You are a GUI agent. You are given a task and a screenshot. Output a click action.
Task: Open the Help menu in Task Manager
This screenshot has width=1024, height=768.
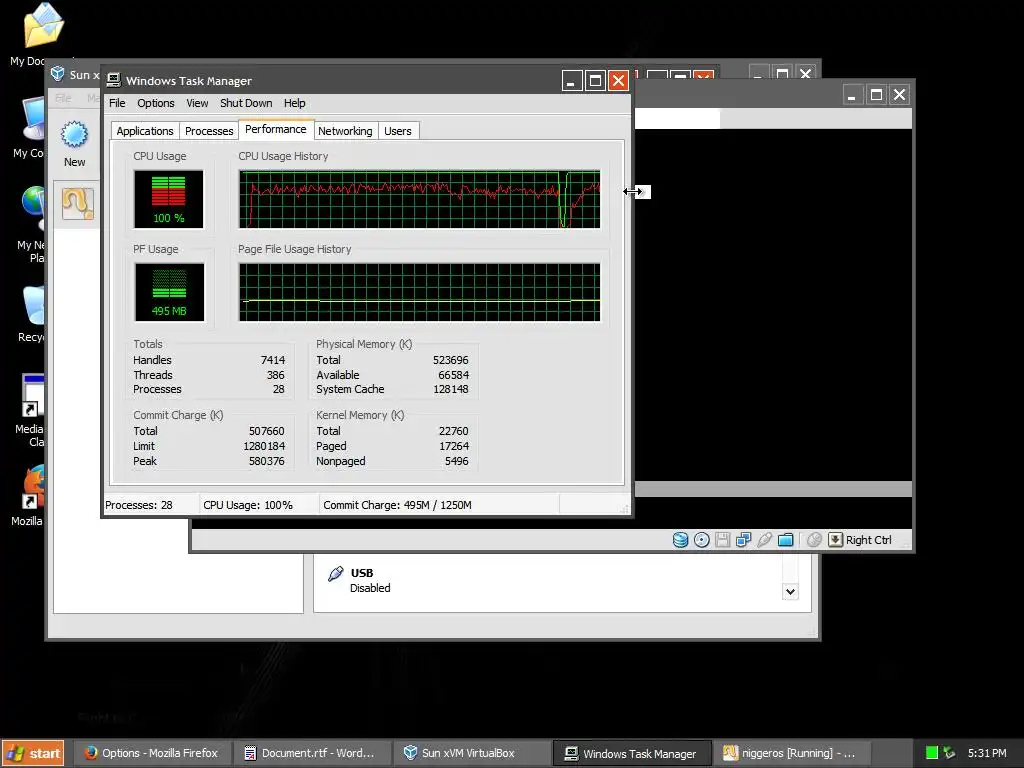(295, 103)
